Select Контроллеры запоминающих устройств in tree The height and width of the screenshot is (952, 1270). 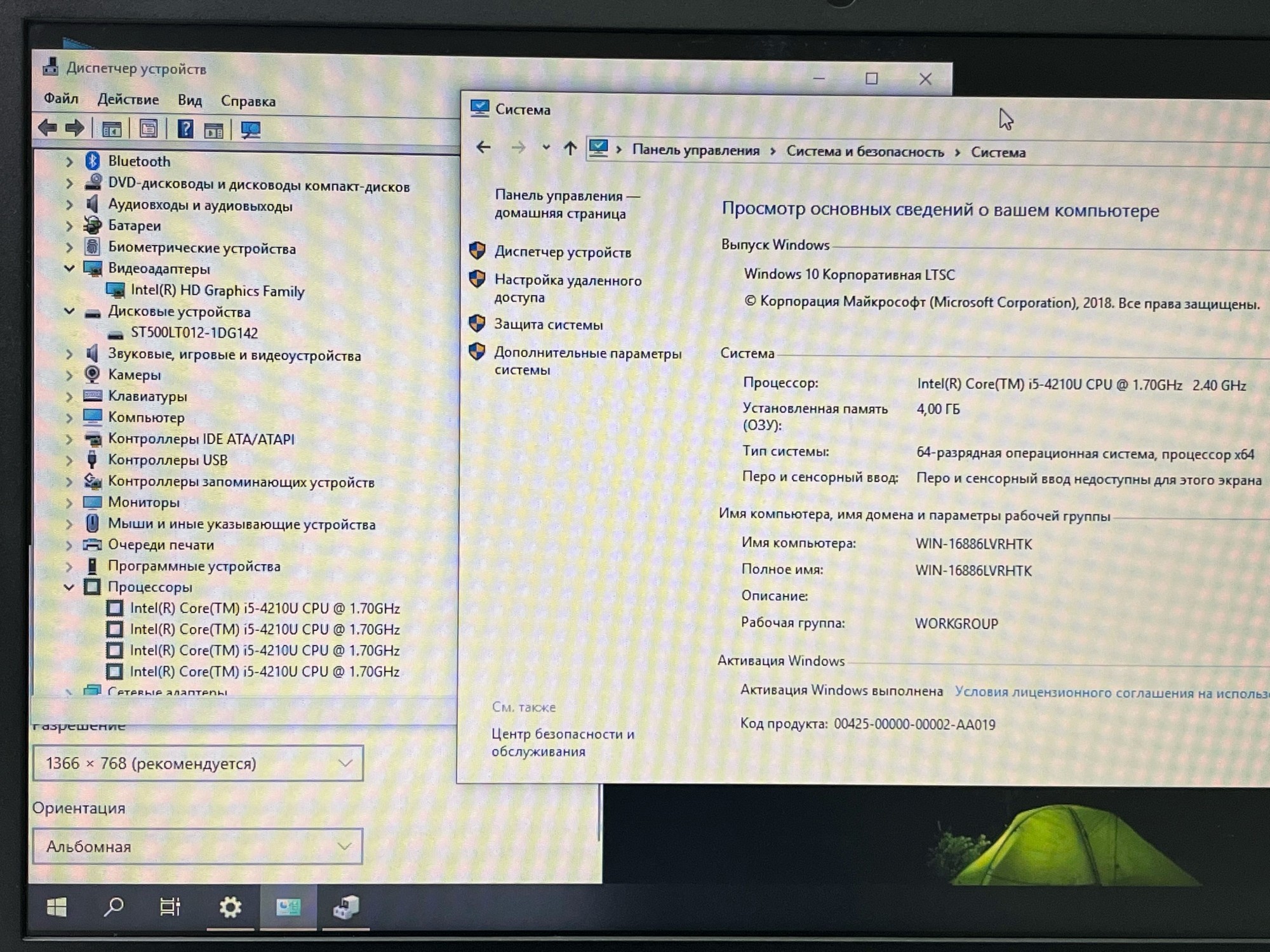241,482
